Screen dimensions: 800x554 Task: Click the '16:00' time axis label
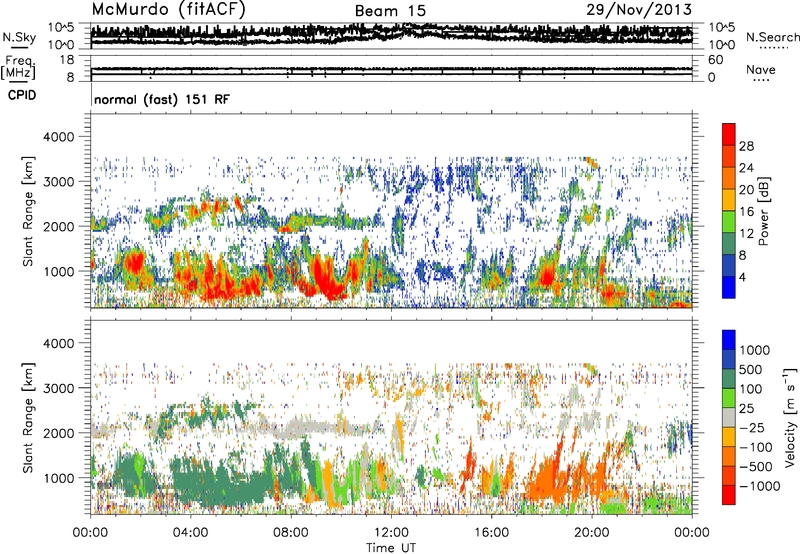491,533
